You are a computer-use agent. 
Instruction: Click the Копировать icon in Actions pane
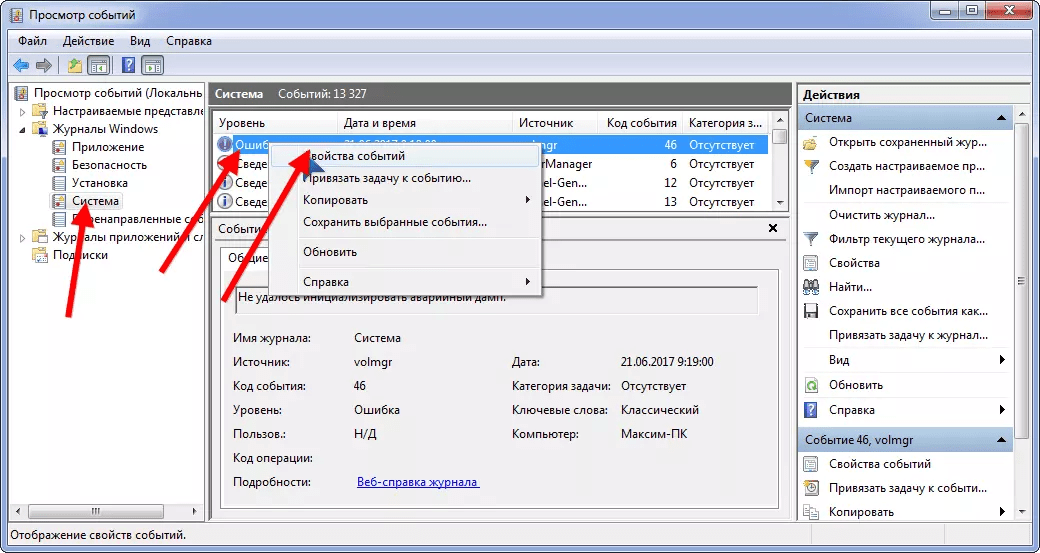coord(811,512)
